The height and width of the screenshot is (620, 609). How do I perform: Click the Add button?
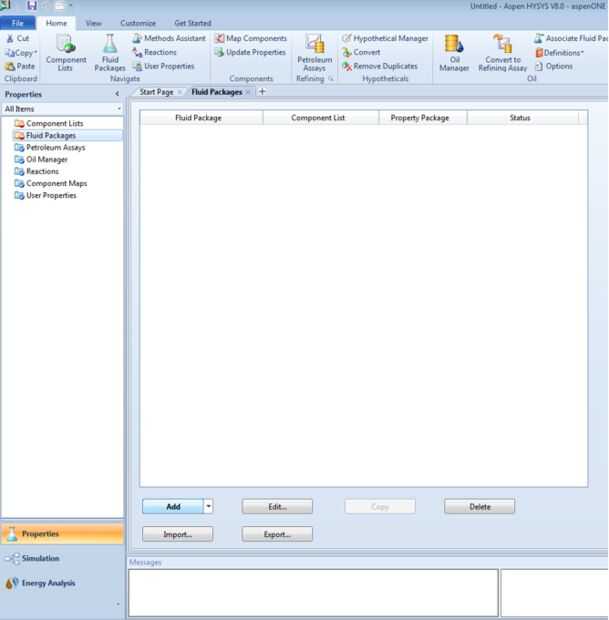(173, 507)
